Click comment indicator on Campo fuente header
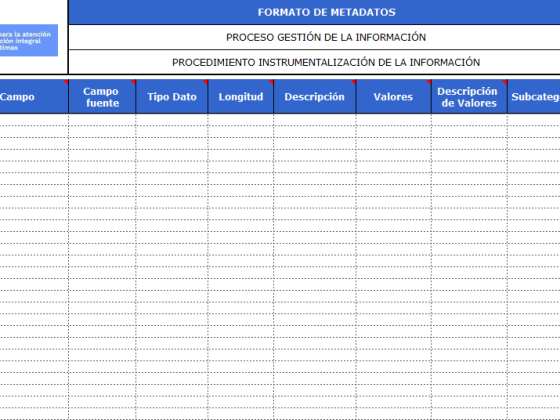This screenshot has width=560, height=420. (134, 82)
